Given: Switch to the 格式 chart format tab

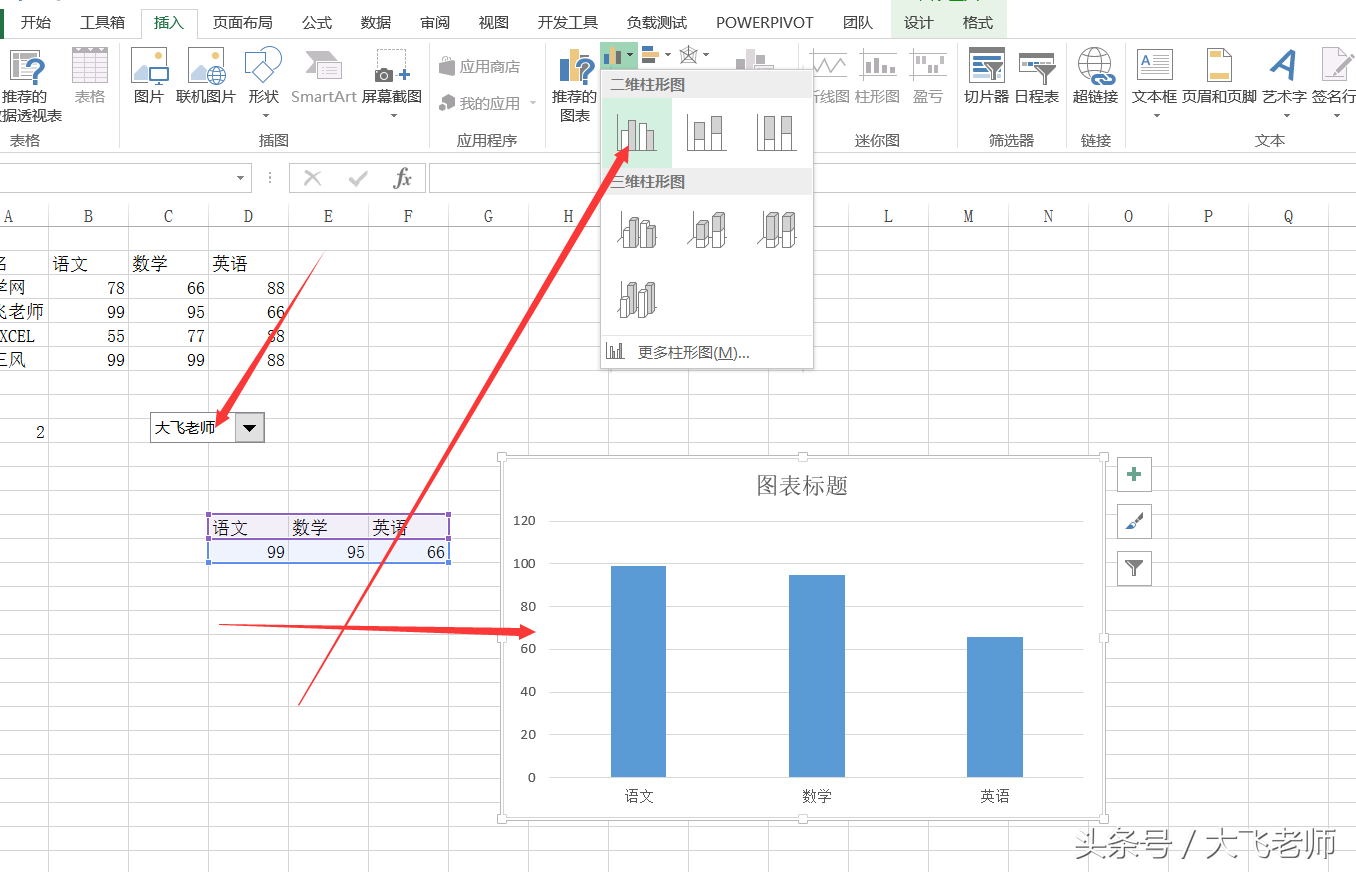Looking at the screenshot, I should [977, 22].
